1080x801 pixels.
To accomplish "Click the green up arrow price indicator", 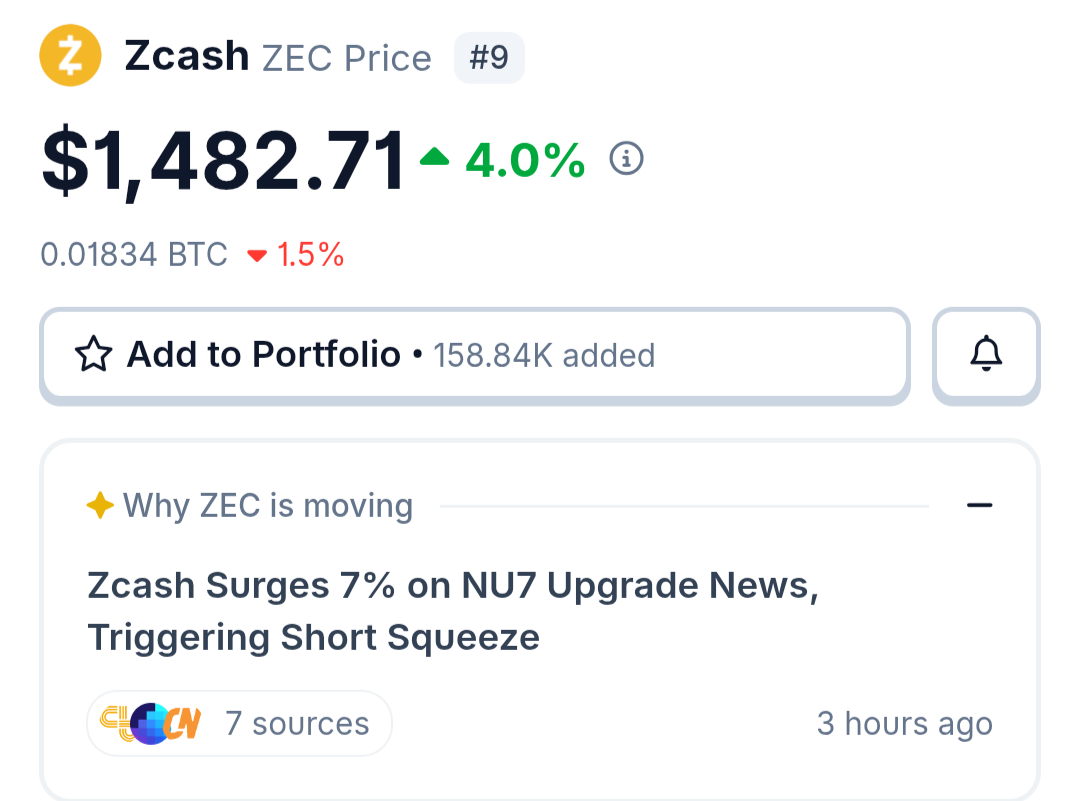I will (435, 158).
